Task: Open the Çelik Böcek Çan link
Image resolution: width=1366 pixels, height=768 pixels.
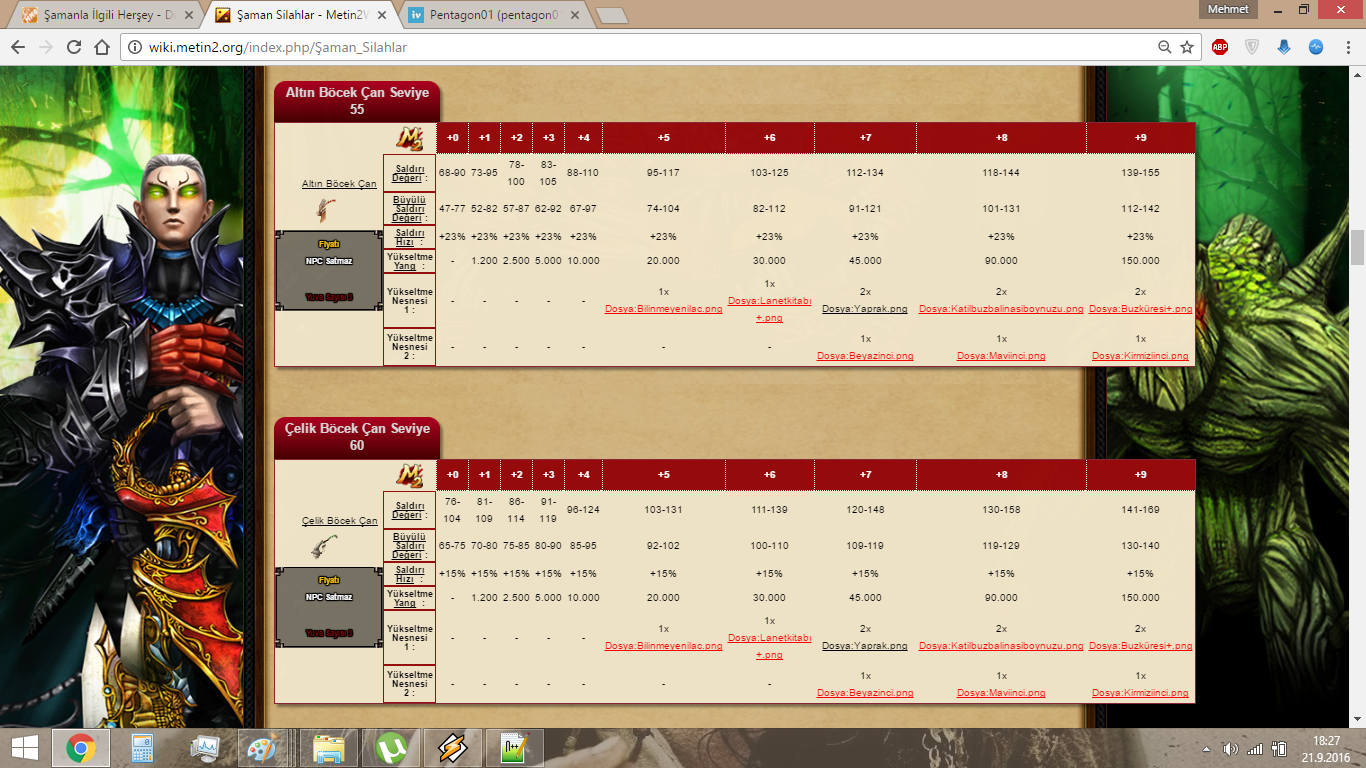Action: click(339, 521)
